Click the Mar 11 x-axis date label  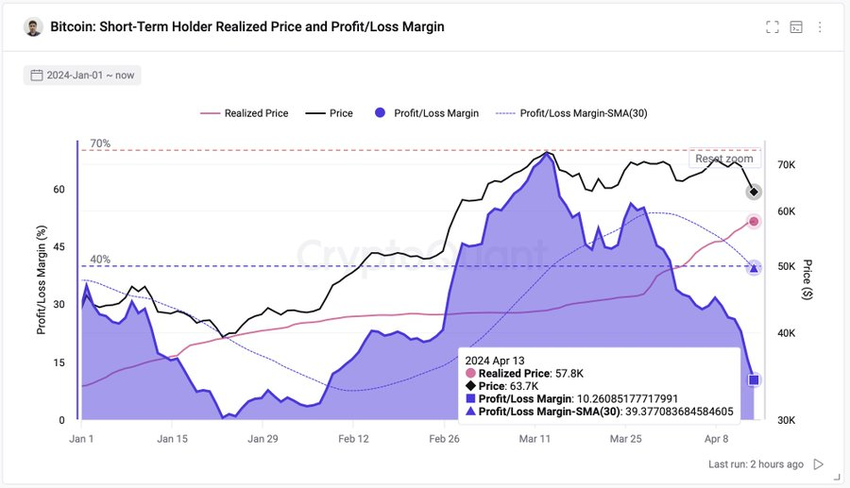[x=537, y=438]
